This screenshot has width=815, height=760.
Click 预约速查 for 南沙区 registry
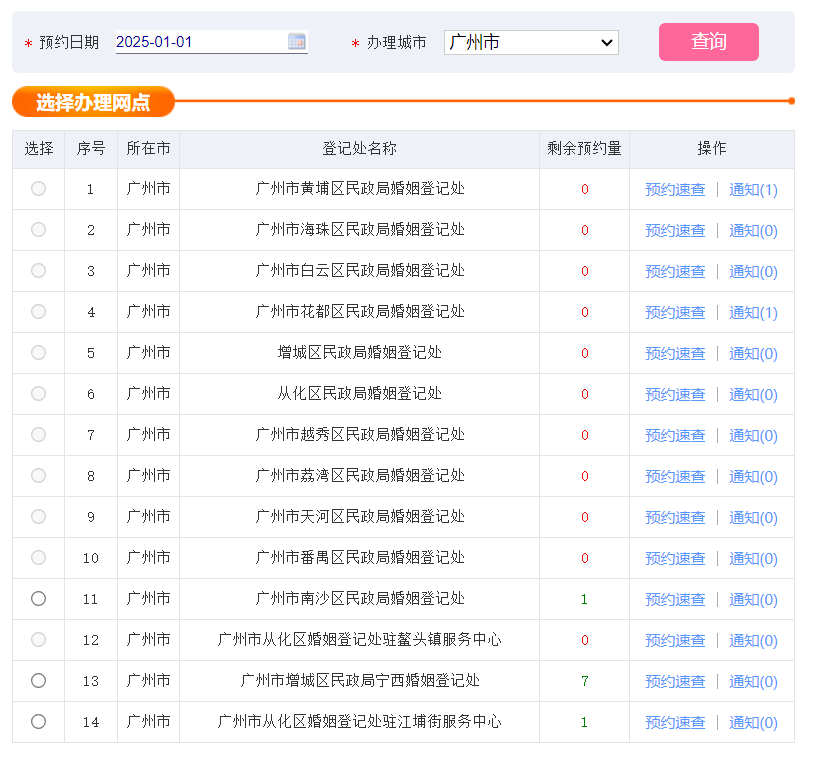click(x=675, y=599)
